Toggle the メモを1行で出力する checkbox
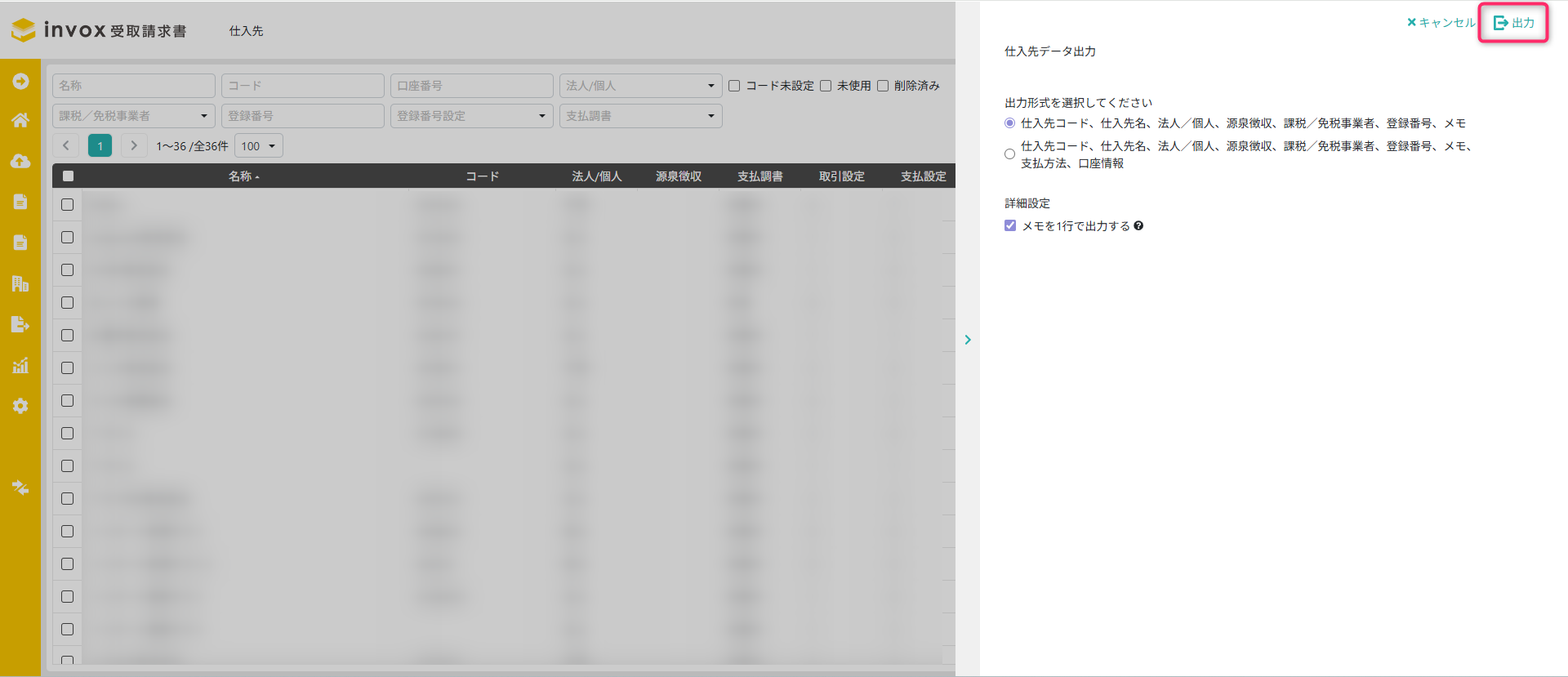Viewport: 1568px width, 677px height. coord(1010,226)
